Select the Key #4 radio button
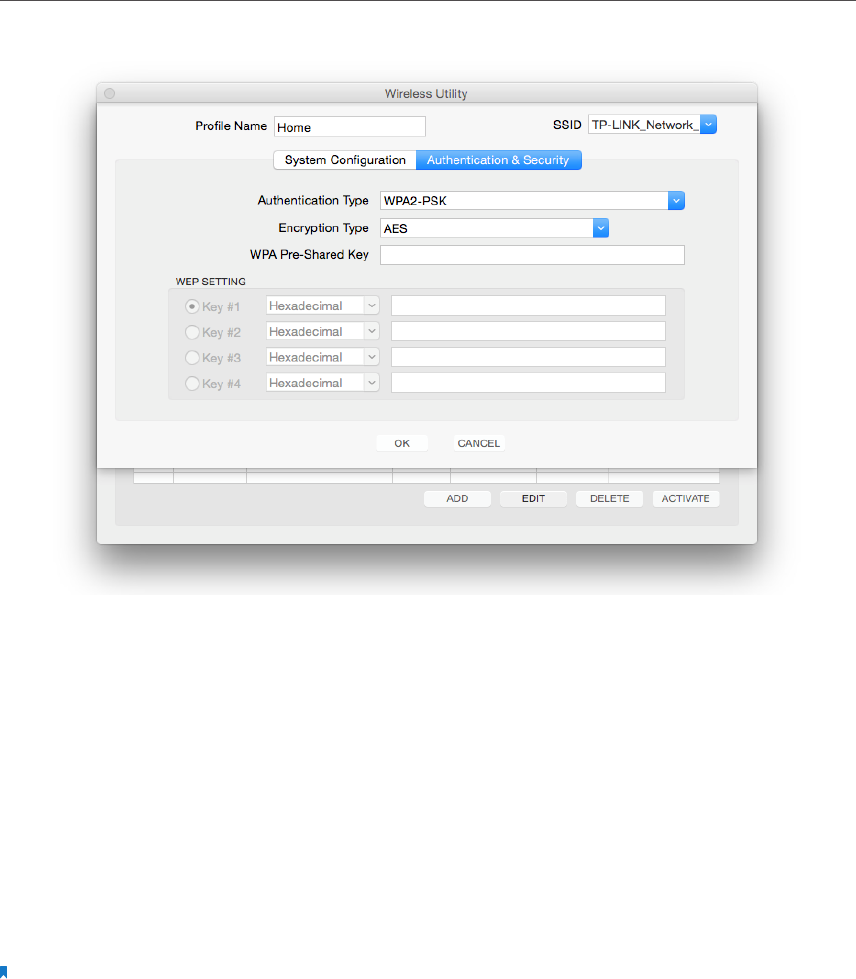This screenshot has width=856, height=979. pos(192,383)
